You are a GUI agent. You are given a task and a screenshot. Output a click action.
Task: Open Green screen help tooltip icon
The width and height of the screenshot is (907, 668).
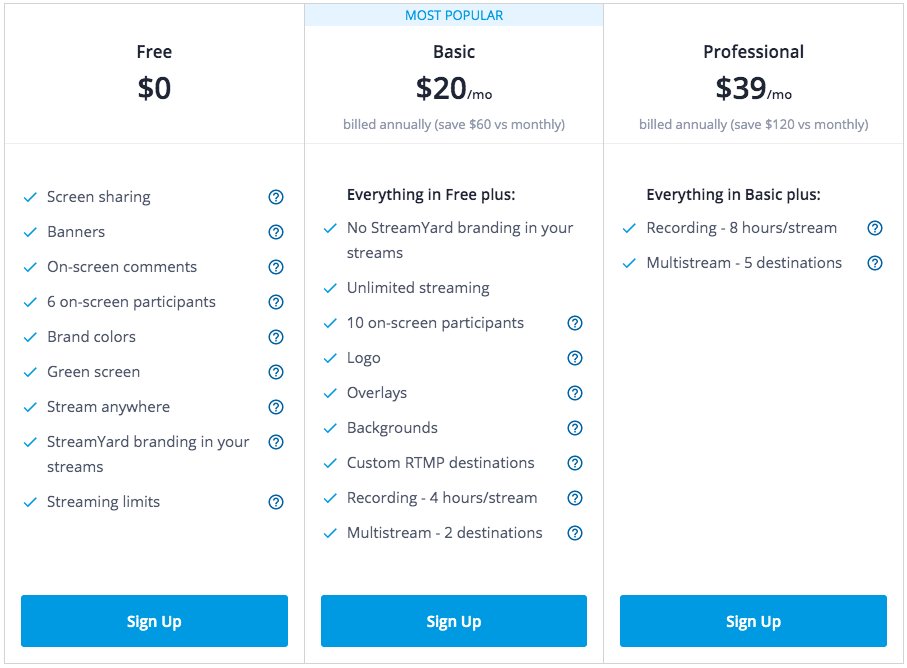[276, 372]
